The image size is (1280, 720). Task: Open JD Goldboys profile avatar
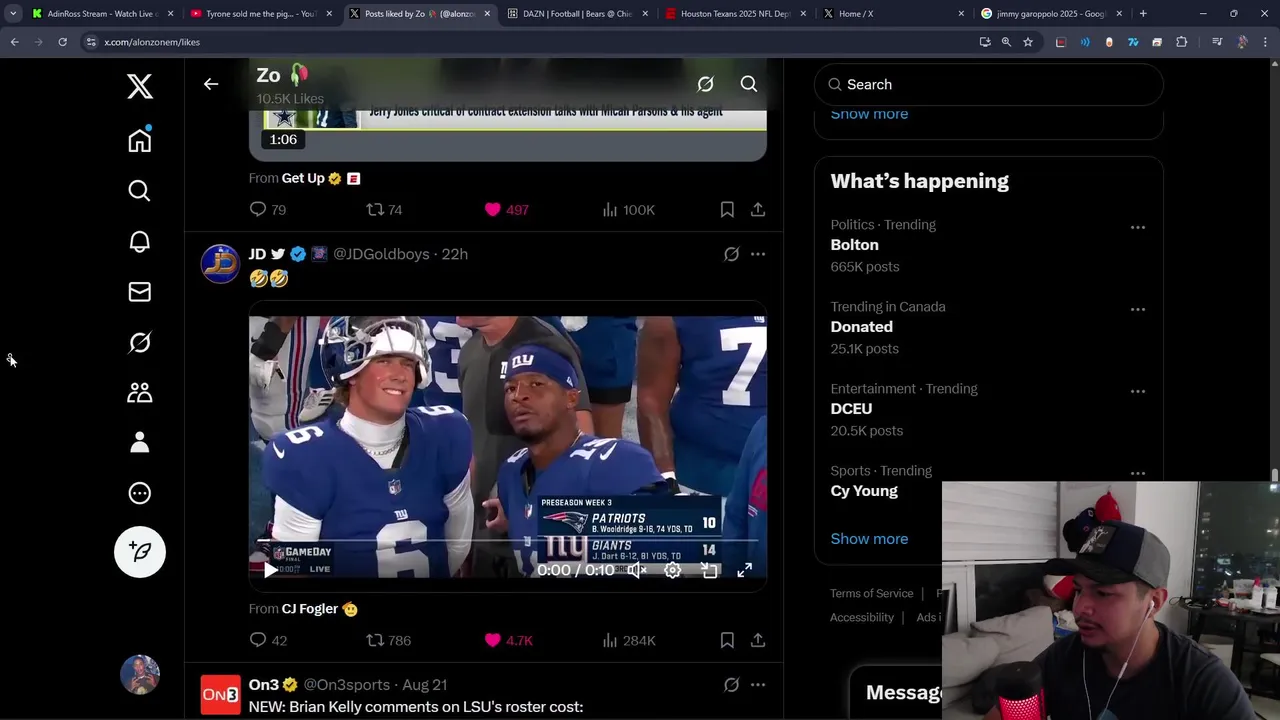pyautogui.click(x=220, y=264)
